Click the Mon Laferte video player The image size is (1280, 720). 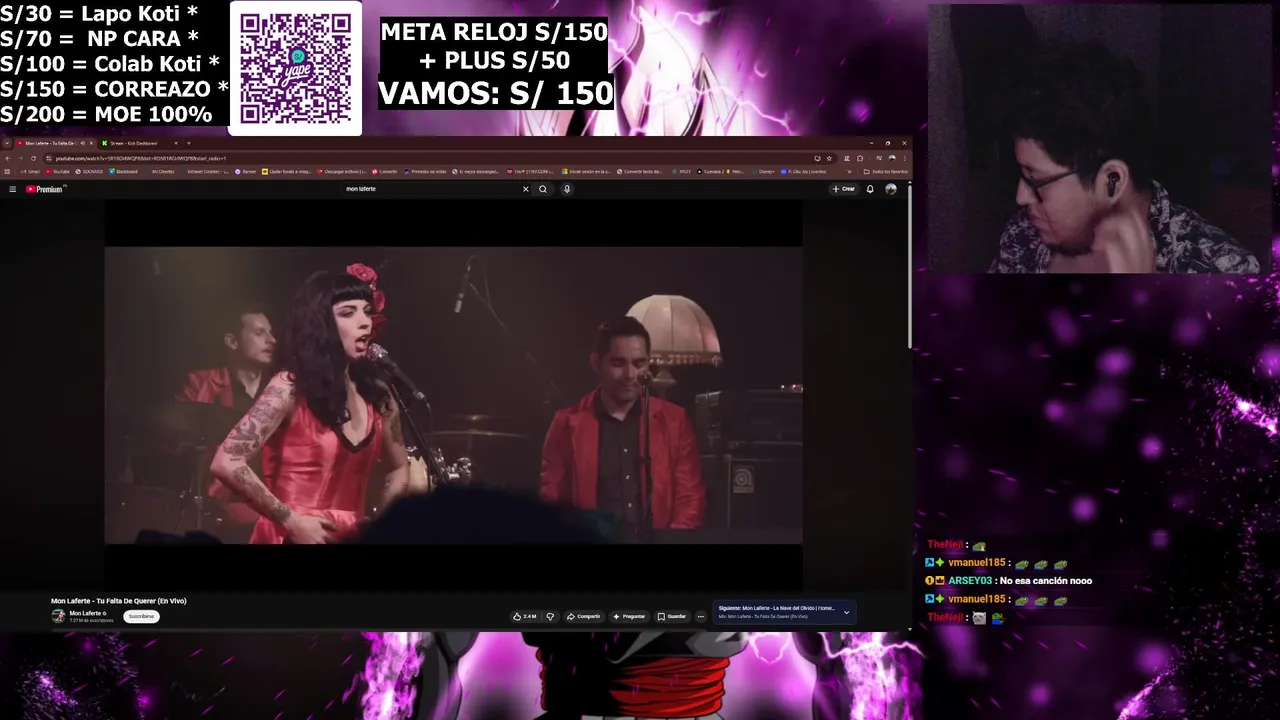tap(453, 395)
